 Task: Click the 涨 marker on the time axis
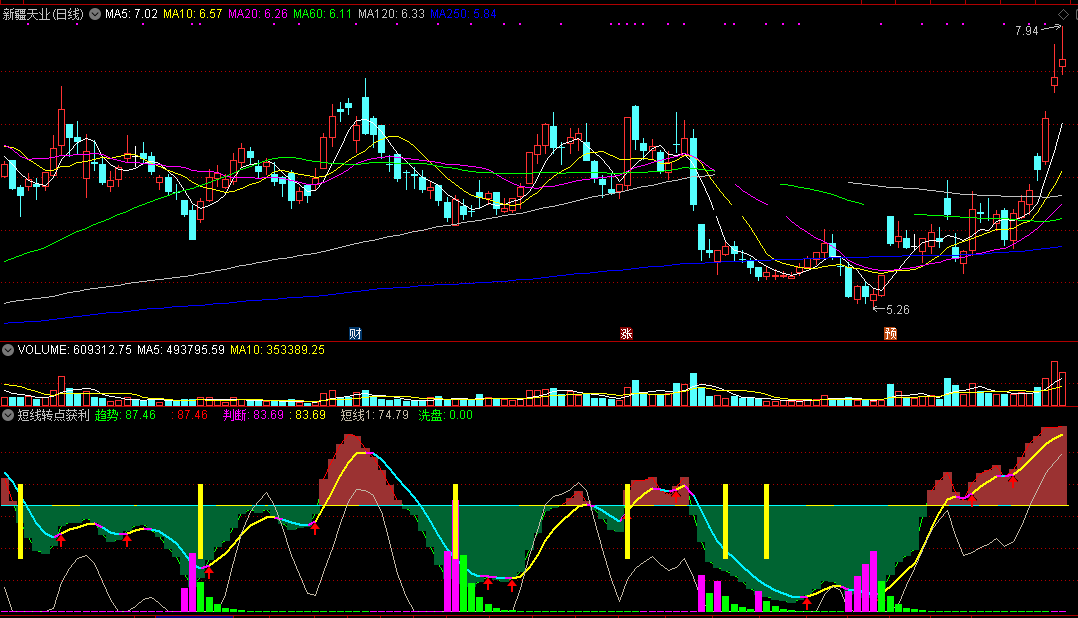[626, 334]
